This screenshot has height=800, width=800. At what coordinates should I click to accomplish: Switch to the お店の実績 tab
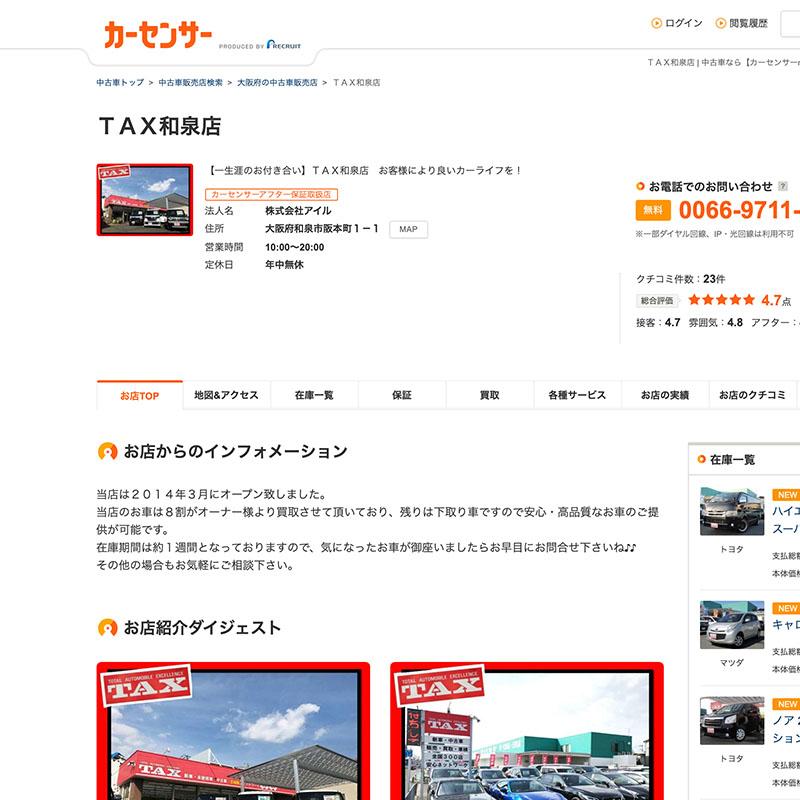coord(665,395)
